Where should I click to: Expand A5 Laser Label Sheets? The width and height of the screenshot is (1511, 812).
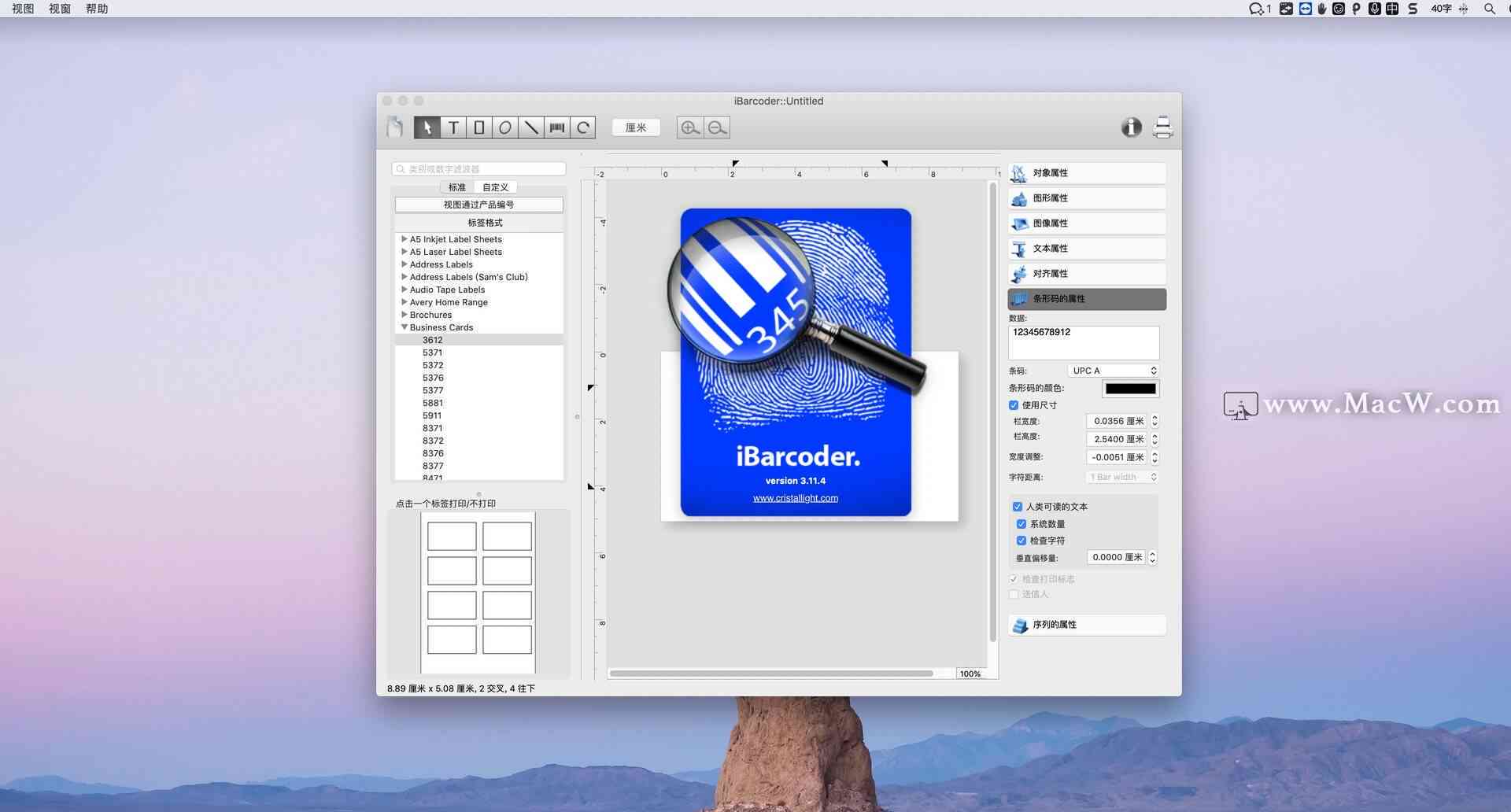pos(405,252)
